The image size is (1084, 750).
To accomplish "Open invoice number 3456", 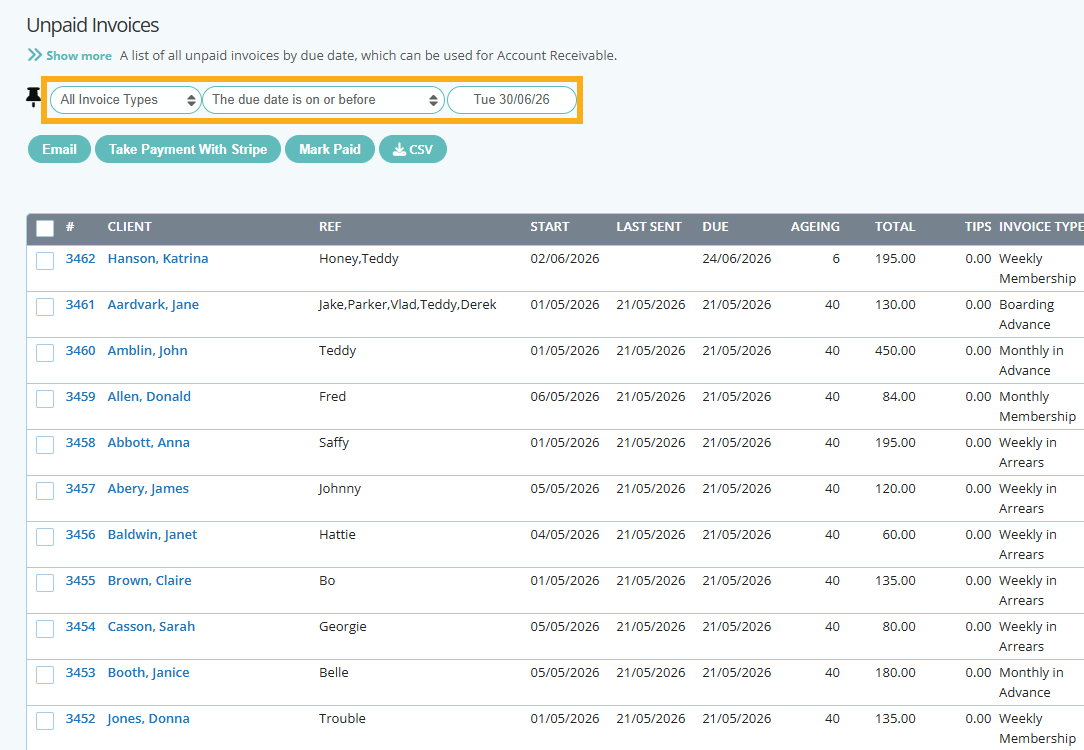I will 80,534.
